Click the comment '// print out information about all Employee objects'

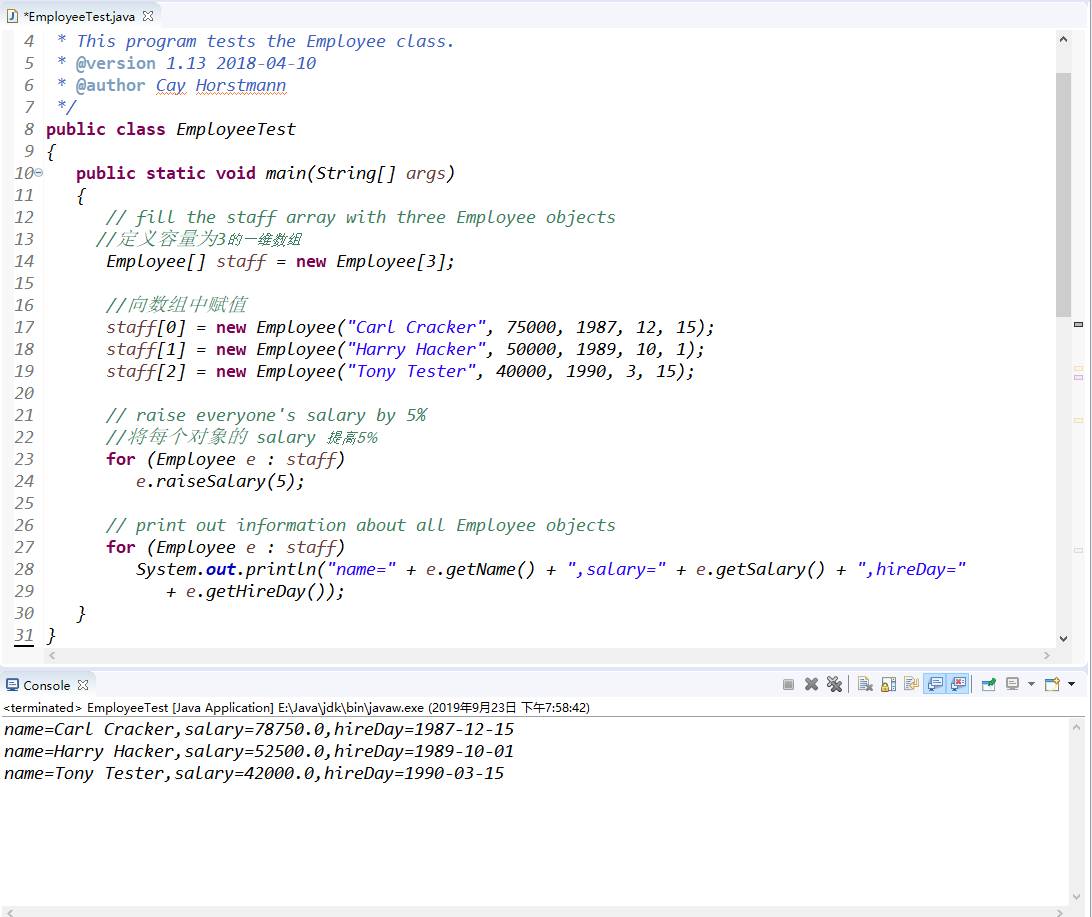click(361, 525)
